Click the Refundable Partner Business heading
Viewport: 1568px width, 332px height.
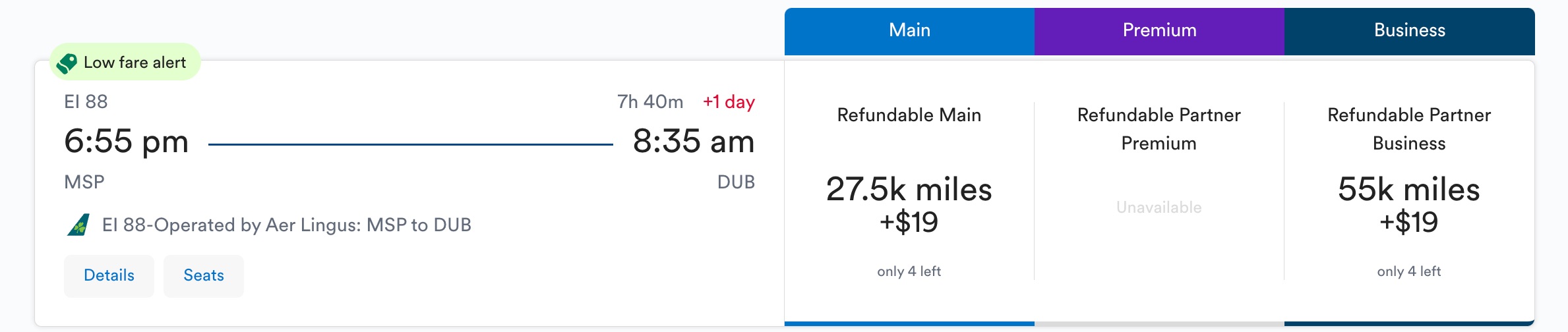(1409, 129)
